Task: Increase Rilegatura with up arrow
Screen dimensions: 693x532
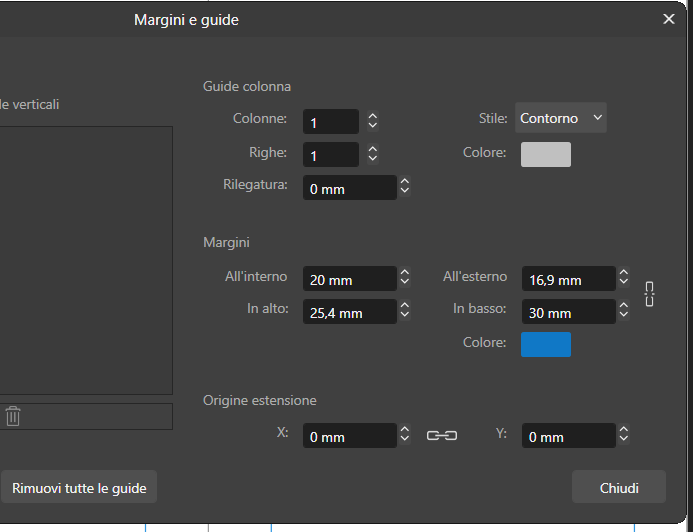Action: click(404, 182)
